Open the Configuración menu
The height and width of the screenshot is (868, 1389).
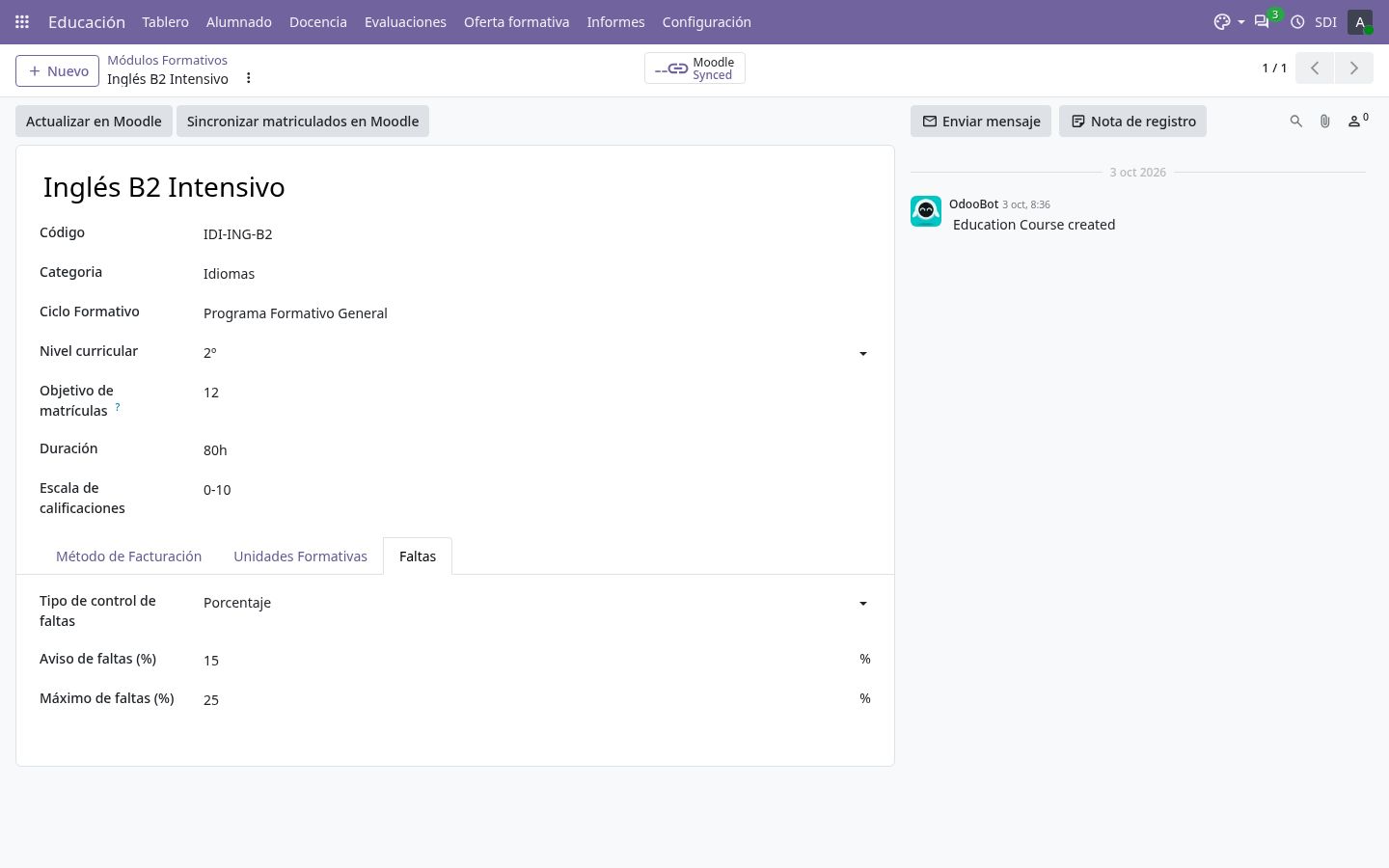coord(707,21)
